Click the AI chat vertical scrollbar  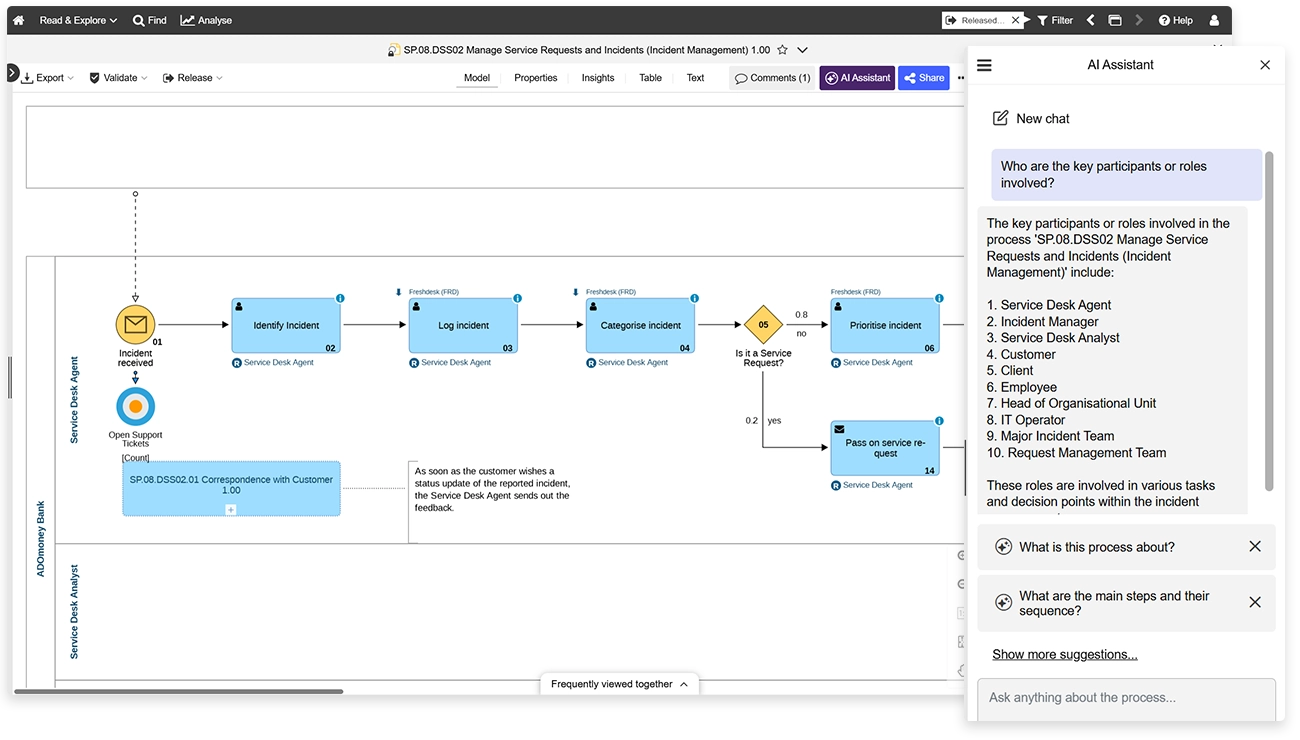pyautogui.click(x=1269, y=320)
